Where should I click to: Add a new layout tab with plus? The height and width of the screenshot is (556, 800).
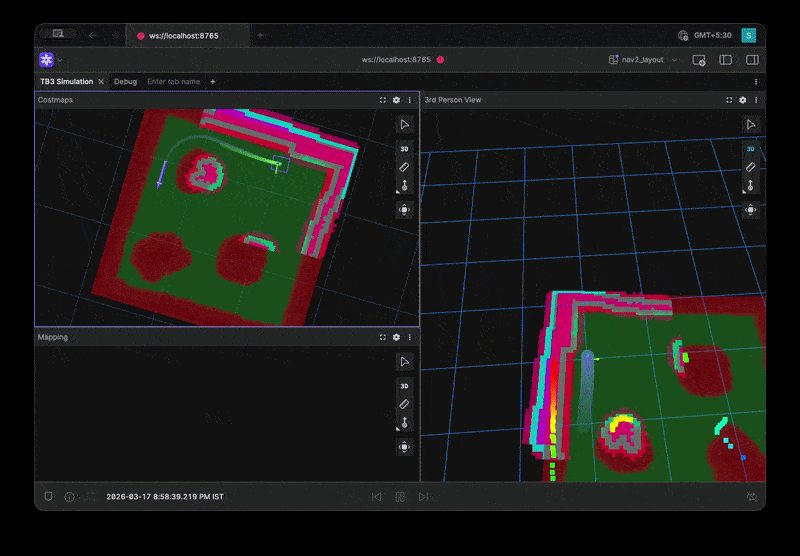(x=213, y=82)
